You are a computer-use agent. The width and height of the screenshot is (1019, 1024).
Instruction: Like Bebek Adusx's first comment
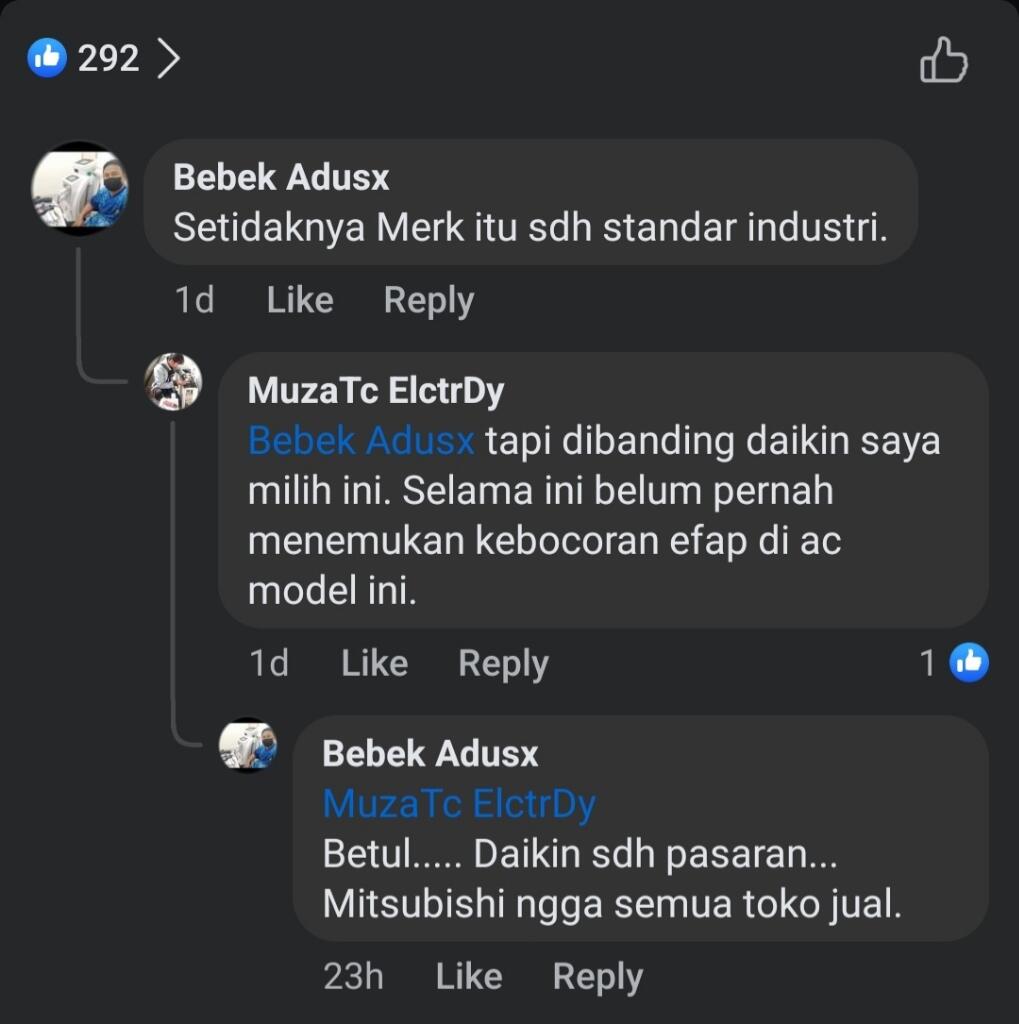coord(298,299)
